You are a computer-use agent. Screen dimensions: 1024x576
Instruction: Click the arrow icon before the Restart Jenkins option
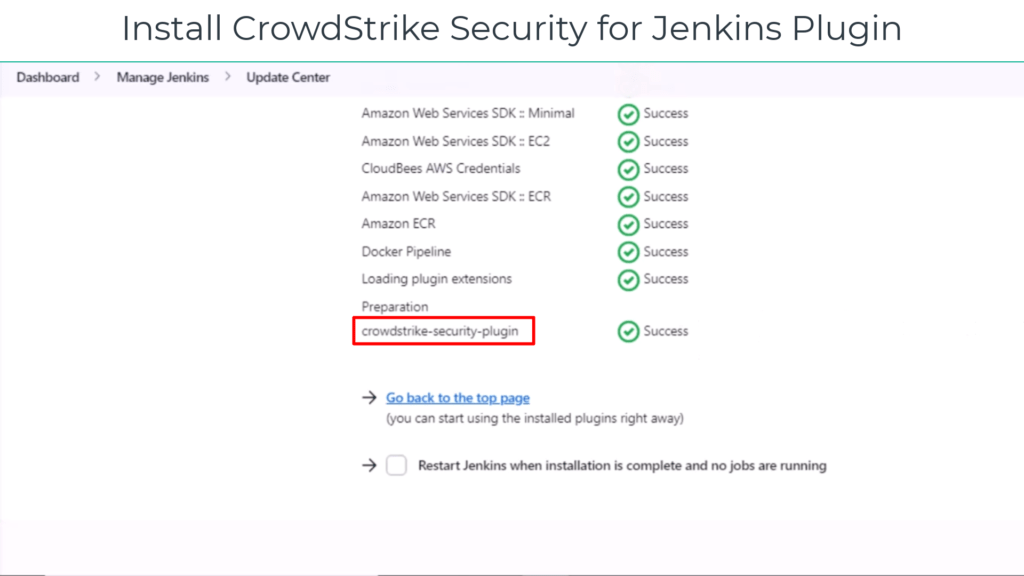(370, 465)
